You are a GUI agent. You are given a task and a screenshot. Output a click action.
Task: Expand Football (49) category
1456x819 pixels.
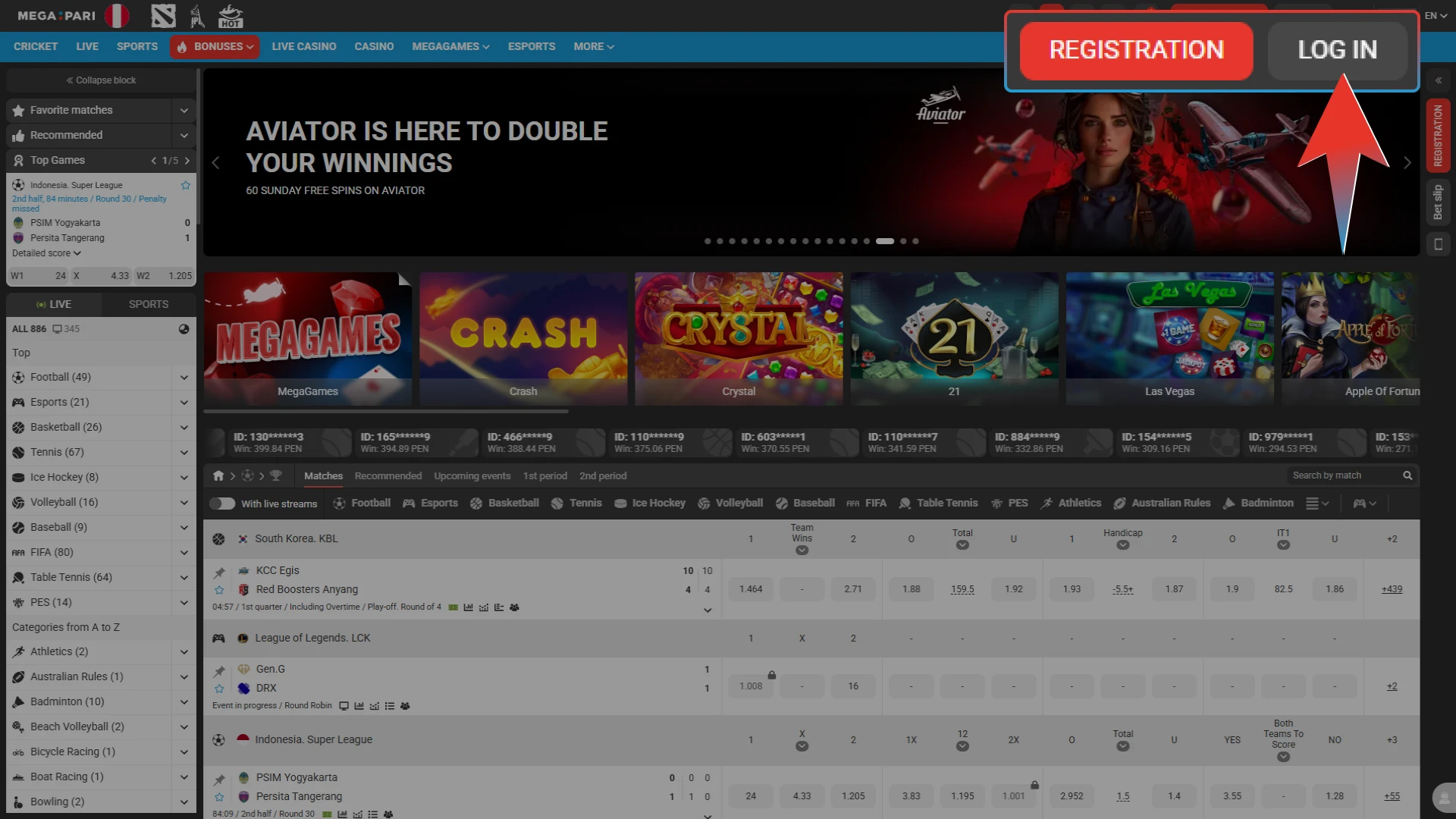point(184,378)
